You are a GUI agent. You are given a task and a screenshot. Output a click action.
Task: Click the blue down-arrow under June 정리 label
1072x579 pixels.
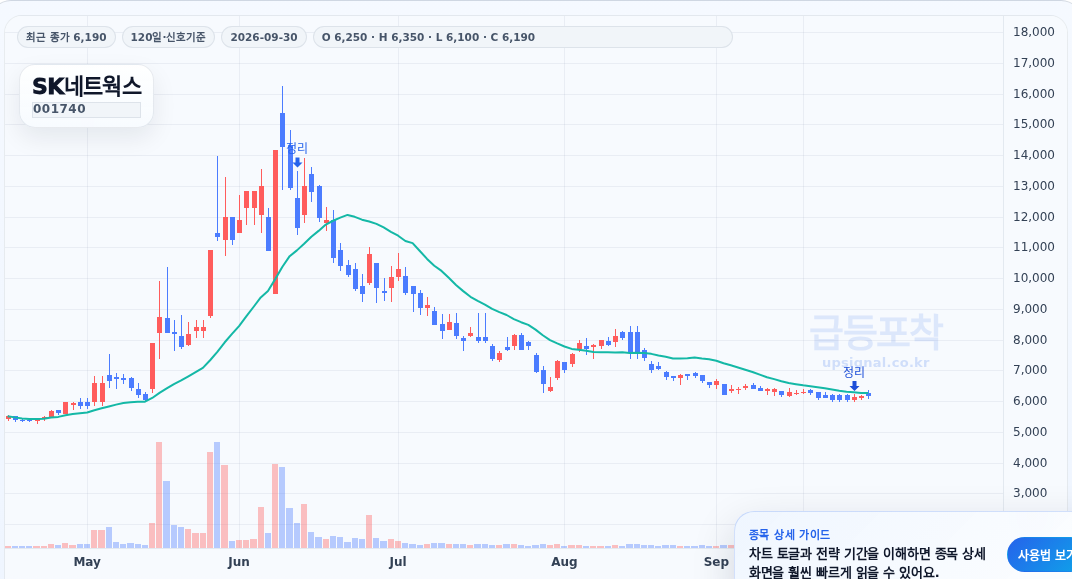(297, 162)
